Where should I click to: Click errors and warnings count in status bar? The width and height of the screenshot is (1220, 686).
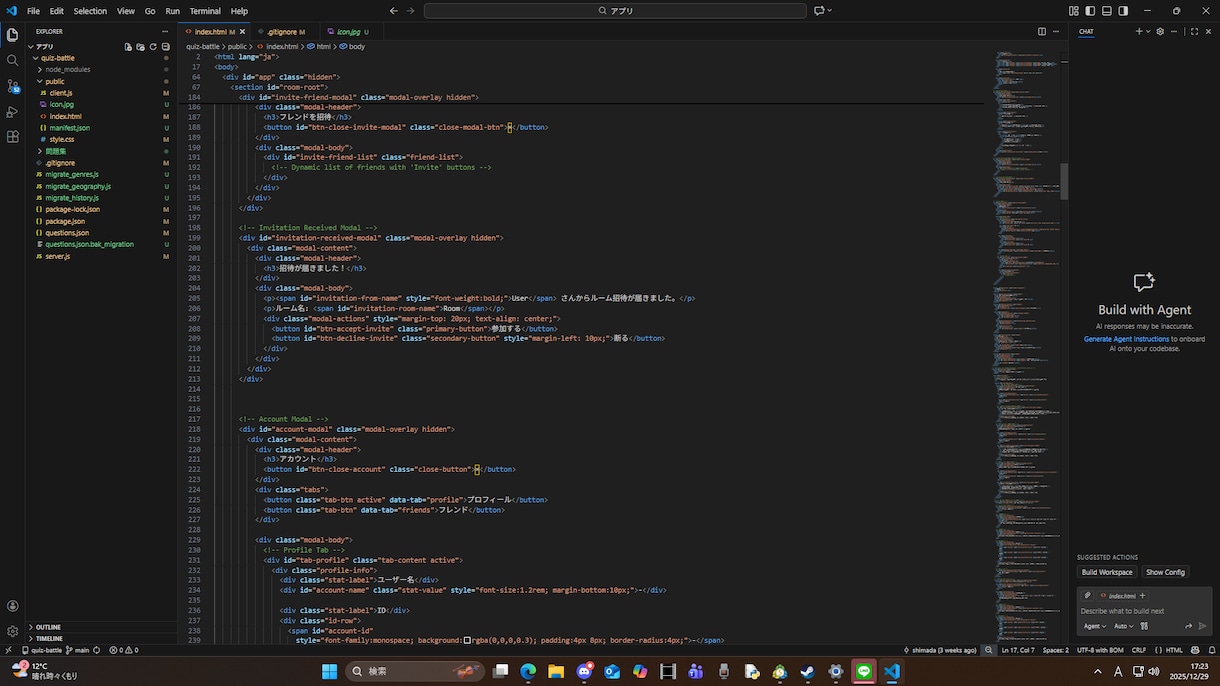tap(124, 650)
